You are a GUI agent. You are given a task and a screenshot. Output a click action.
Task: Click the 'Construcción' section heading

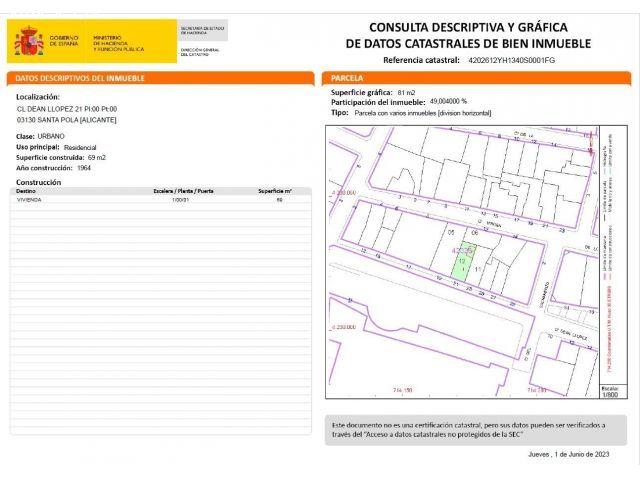click(x=38, y=182)
